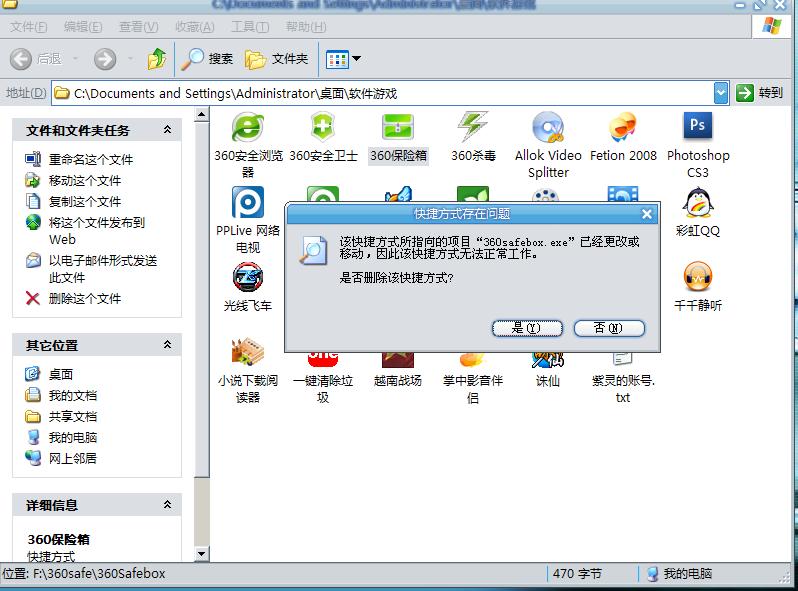
Task: Collapse the 其它位置 panel
Action: (167, 345)
